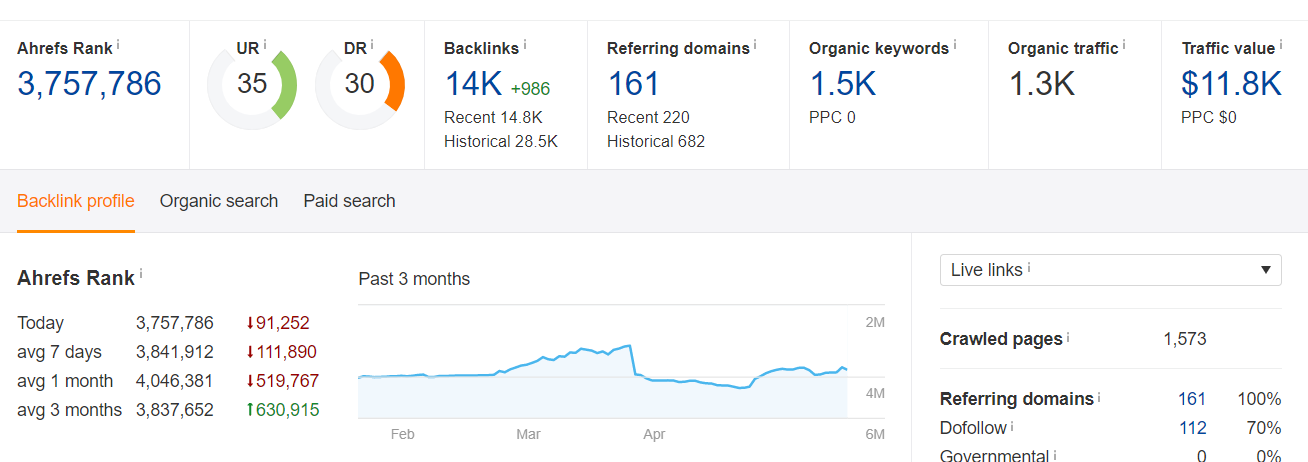This screenshot has width=1308, height=462.
Task: Click the Ahrefs Rank 3,757,786 top value
Action: [89, 84]
